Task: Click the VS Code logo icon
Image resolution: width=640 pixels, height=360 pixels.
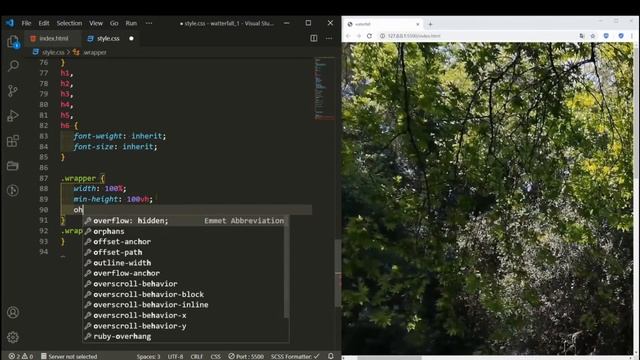Action: click(x=10, y=23)
